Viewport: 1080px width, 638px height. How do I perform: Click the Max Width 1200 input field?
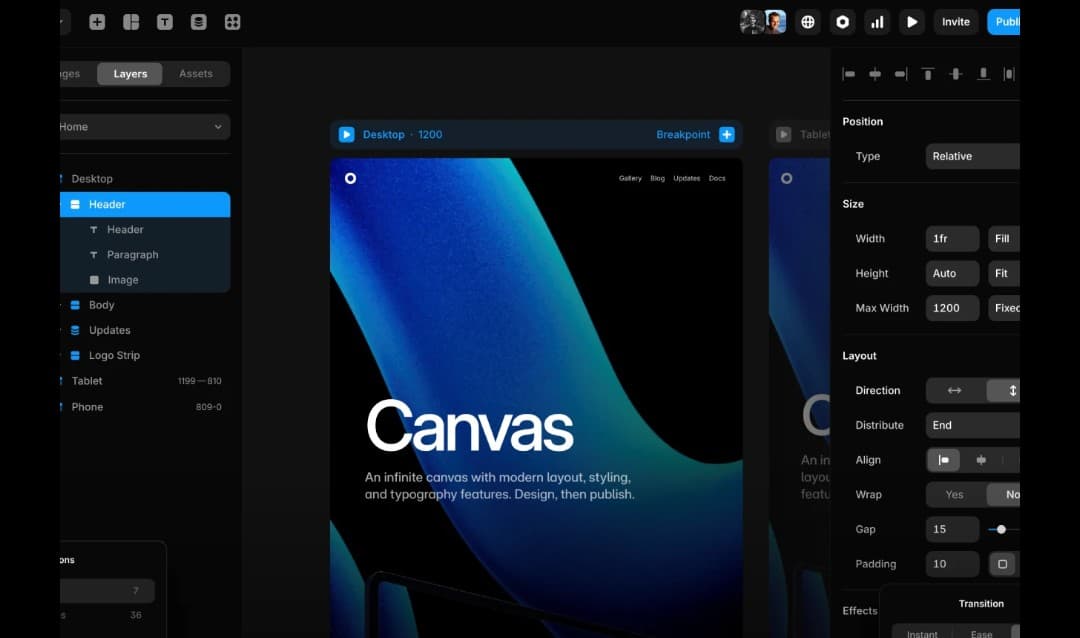click(953, 308)
